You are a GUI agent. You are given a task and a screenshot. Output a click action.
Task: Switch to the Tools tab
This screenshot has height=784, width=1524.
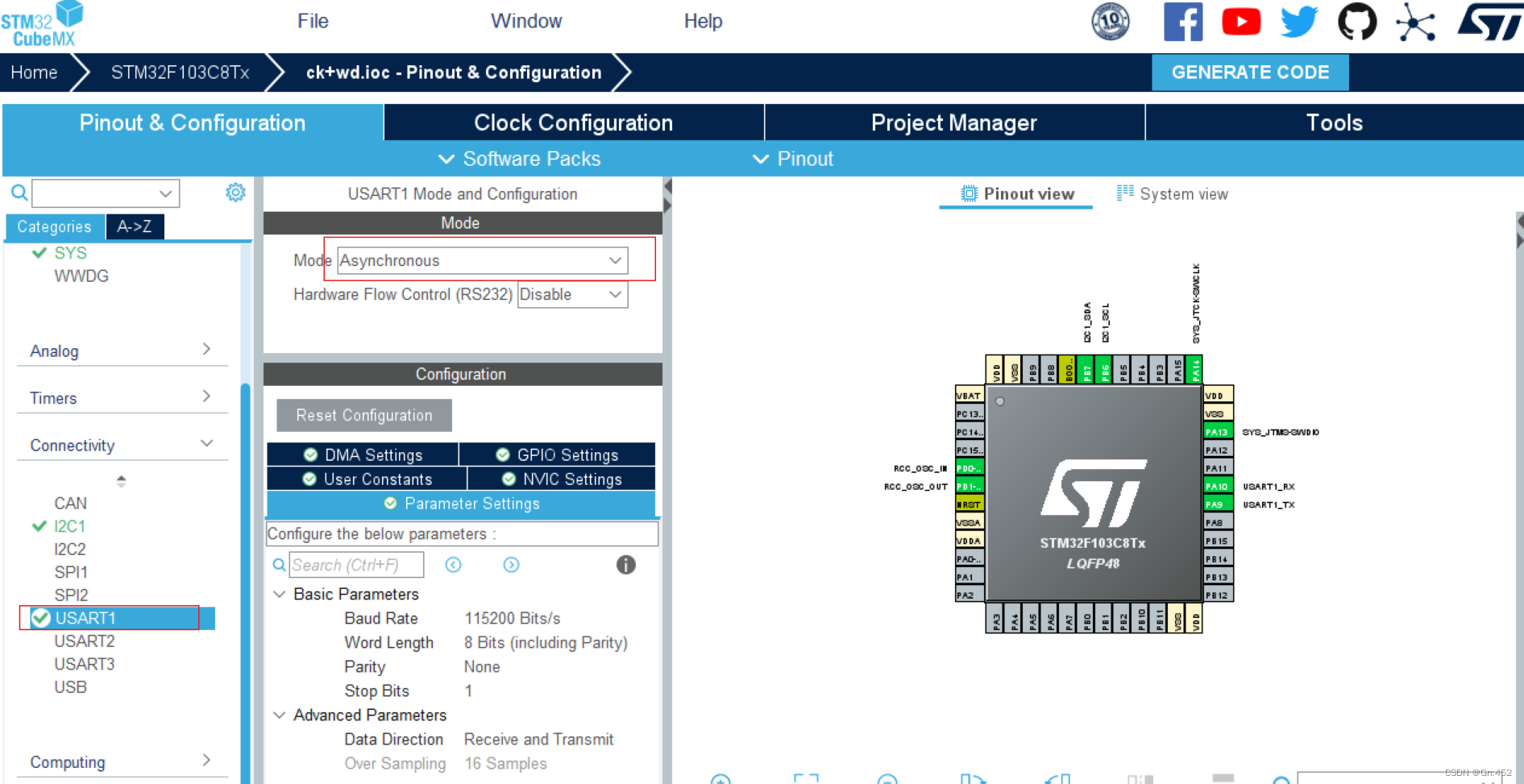tap(1335, 122)
